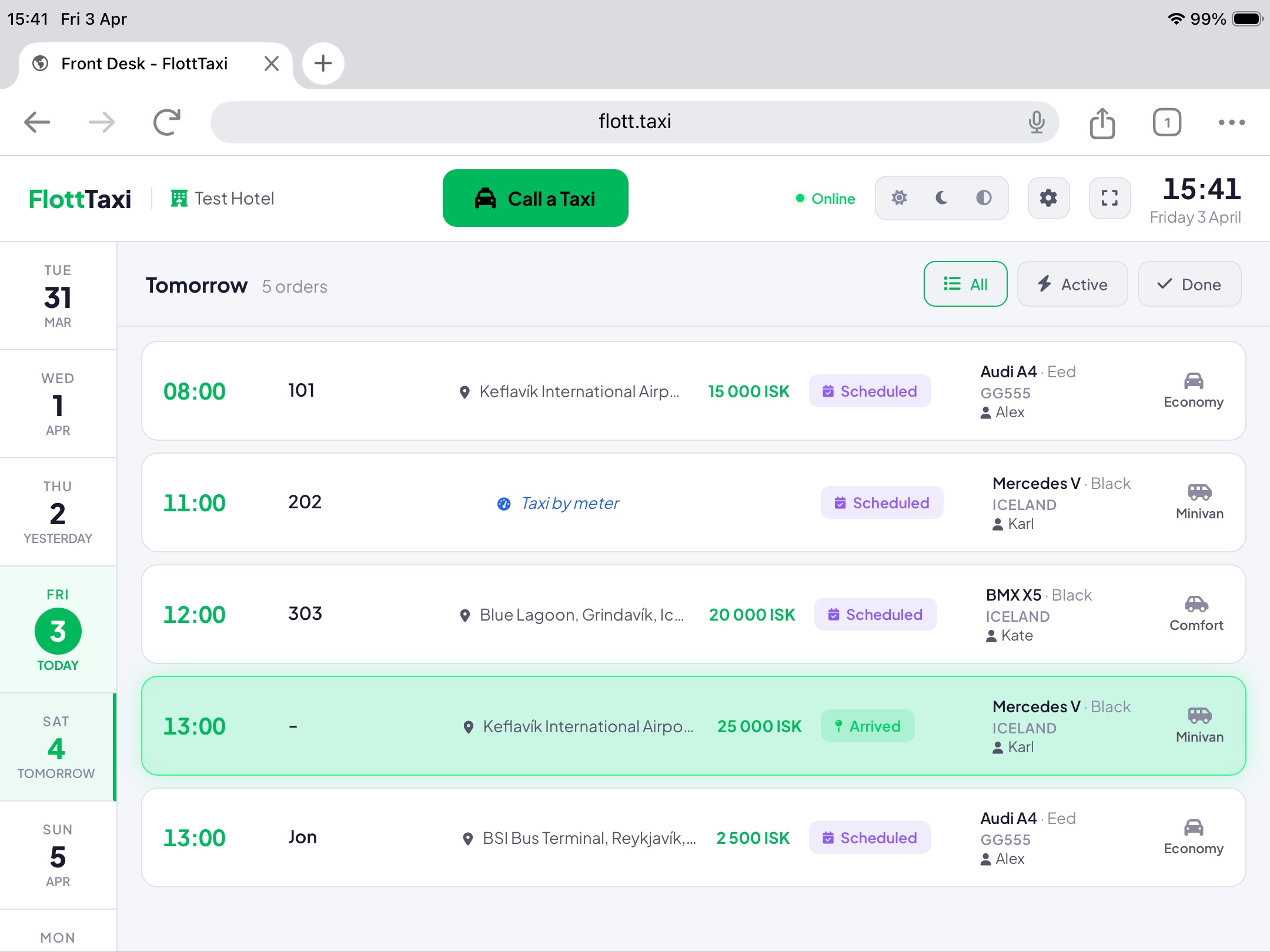Open browser three-dots menu
This screenshot has height=952, width=1270.
pyautogui.click(x=1231, y=123)
